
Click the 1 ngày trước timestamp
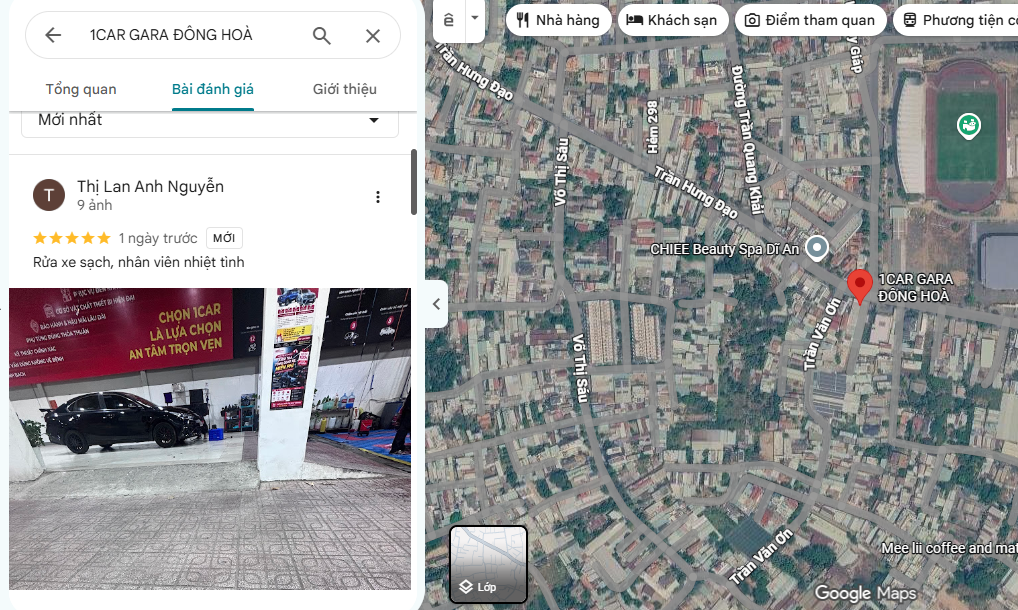coord(158,238)
